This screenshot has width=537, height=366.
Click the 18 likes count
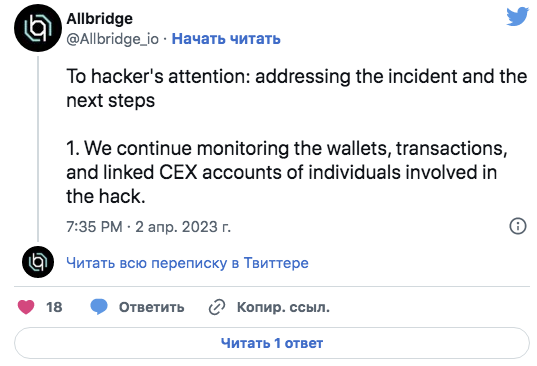coord(54,307)
